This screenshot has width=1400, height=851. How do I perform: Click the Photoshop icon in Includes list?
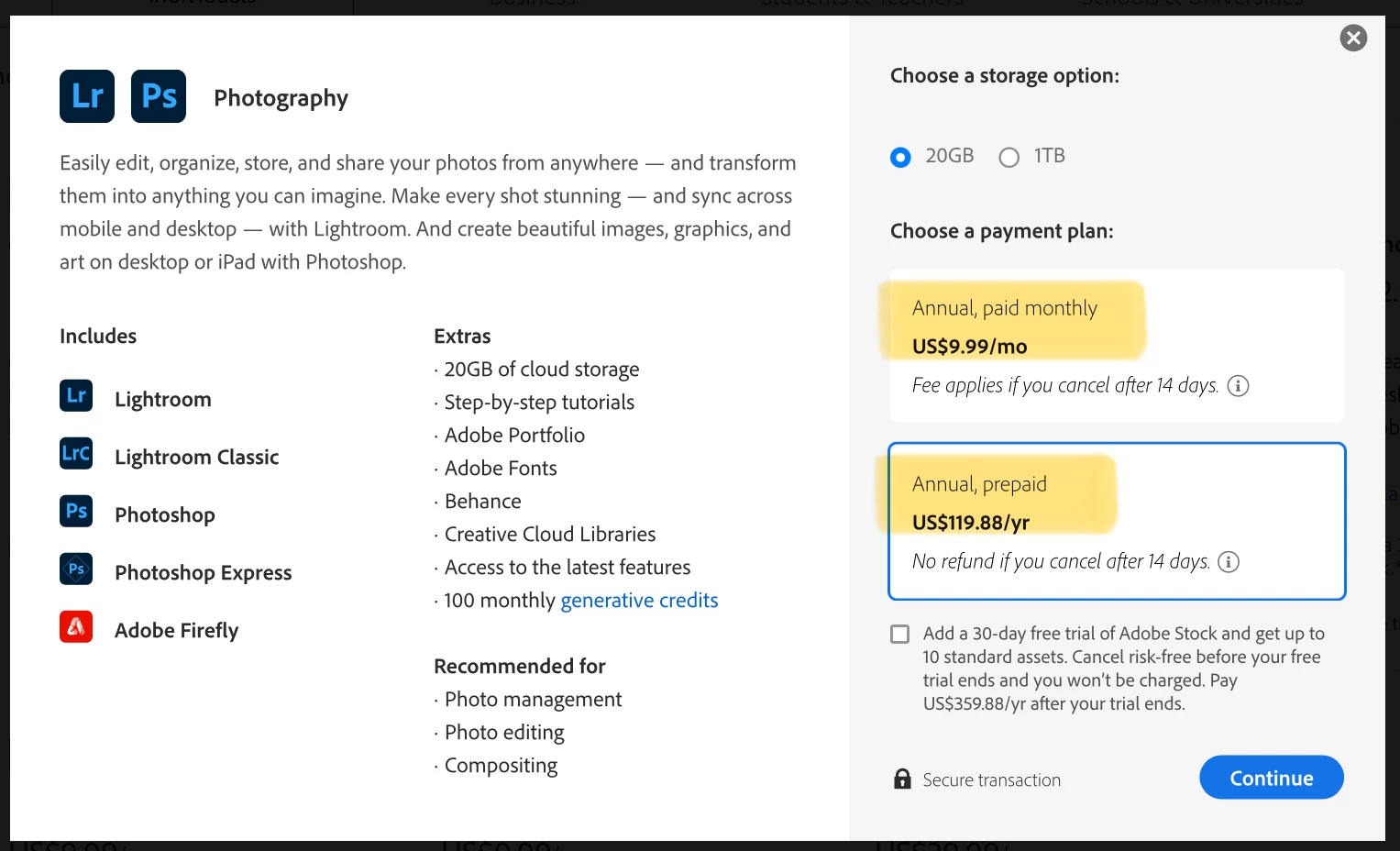[x=76, y=511]
